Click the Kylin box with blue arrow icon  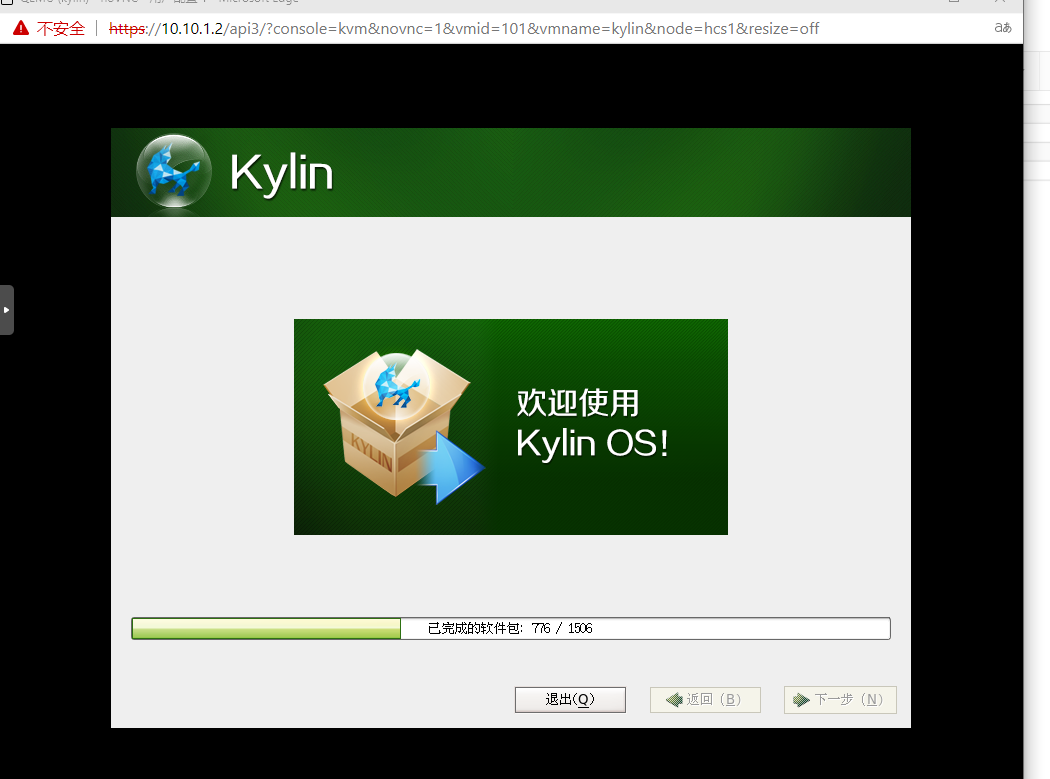click(x=404, y=427)
